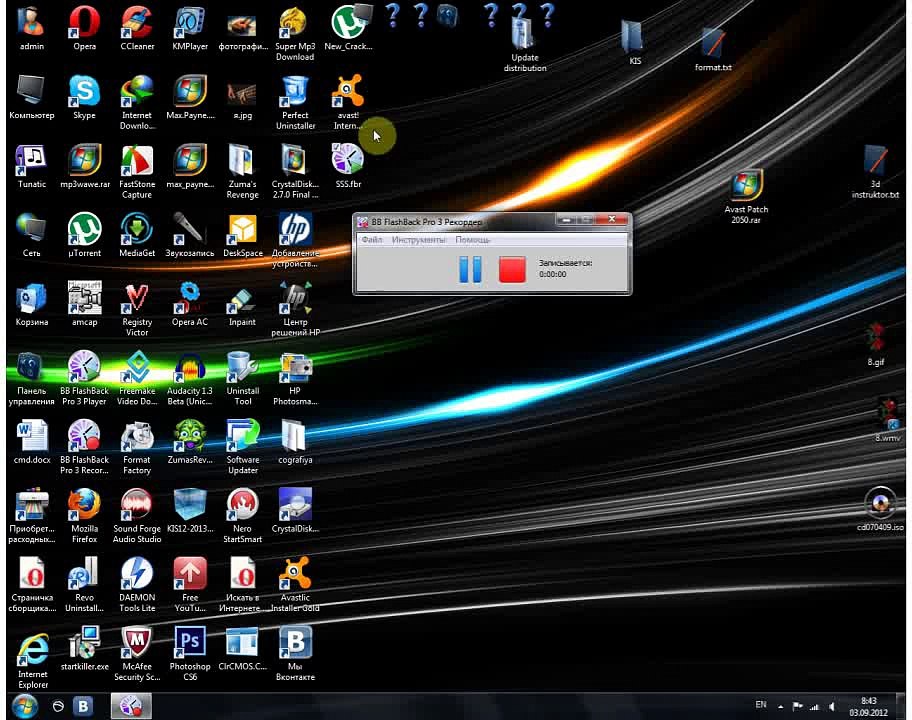Select the Inpaint desktop icon
This screenshot has height=720, width=912.
pyautogui.click(x=243, y=304)
